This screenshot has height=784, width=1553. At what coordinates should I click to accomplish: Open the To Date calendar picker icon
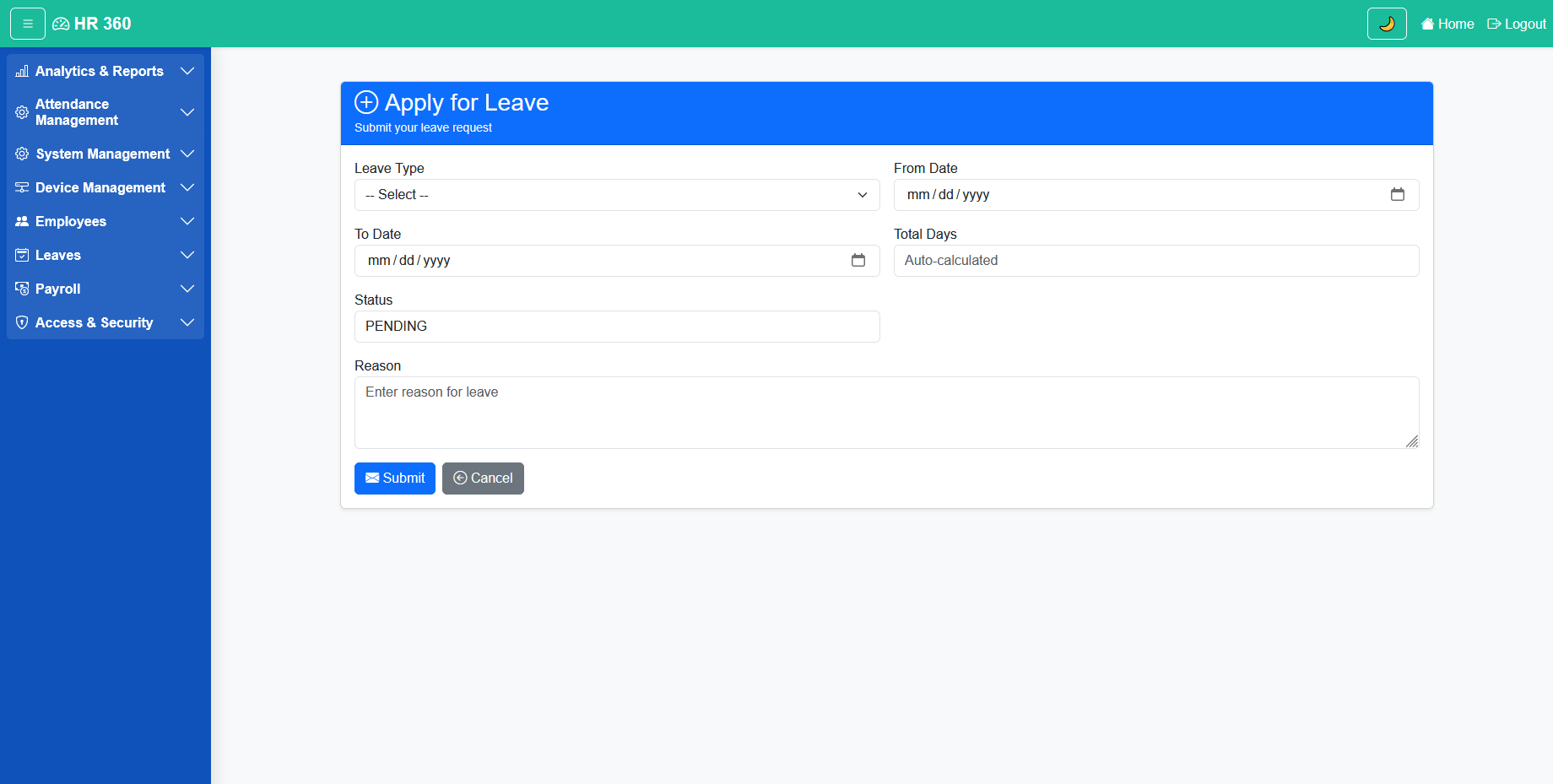point(858,261)
